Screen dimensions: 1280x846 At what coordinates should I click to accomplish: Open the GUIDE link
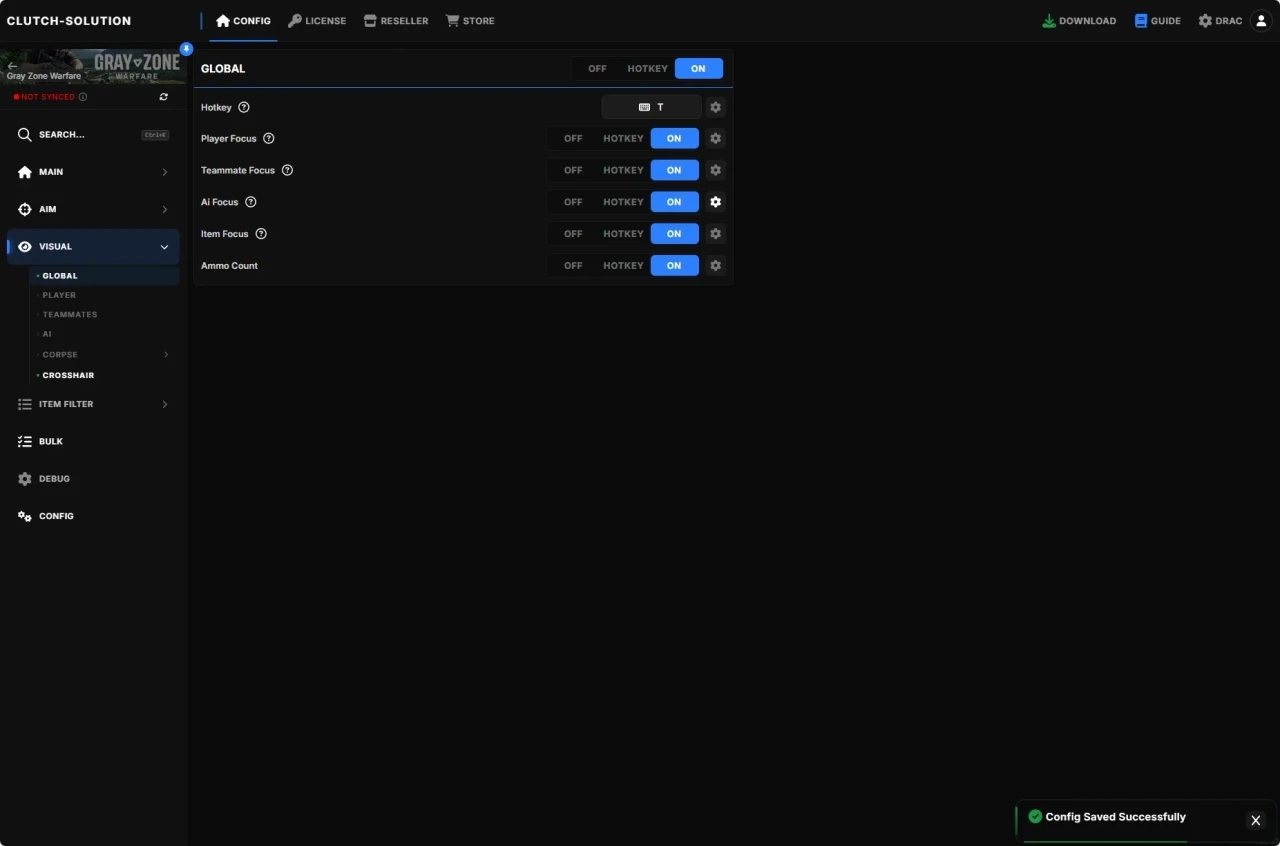[x=1157, y=21]
